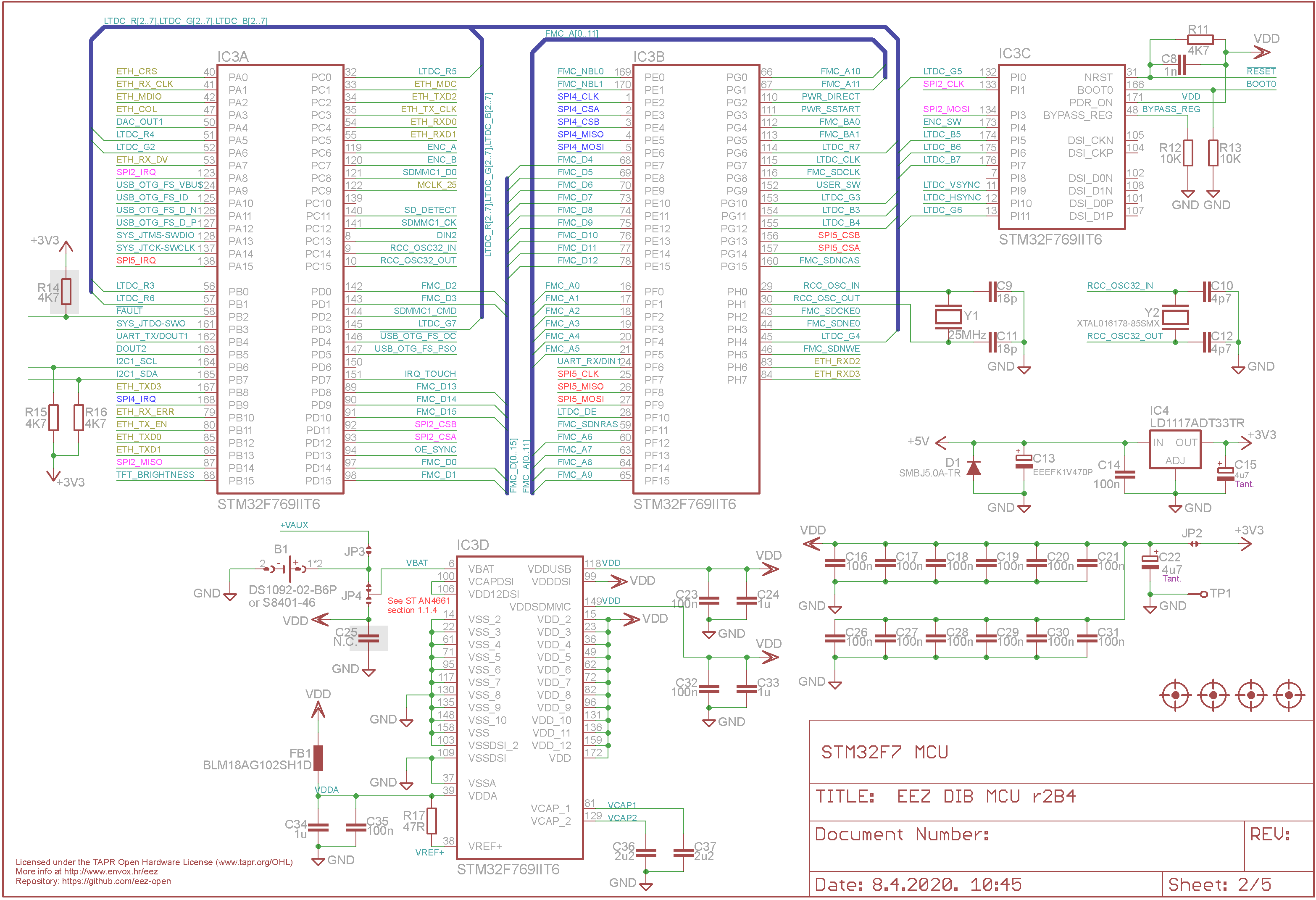The width and height of the screenshot is (1316, 900).
Task: Select the FB1 ferrite bead symbol
Action: [x=318, y=758]
